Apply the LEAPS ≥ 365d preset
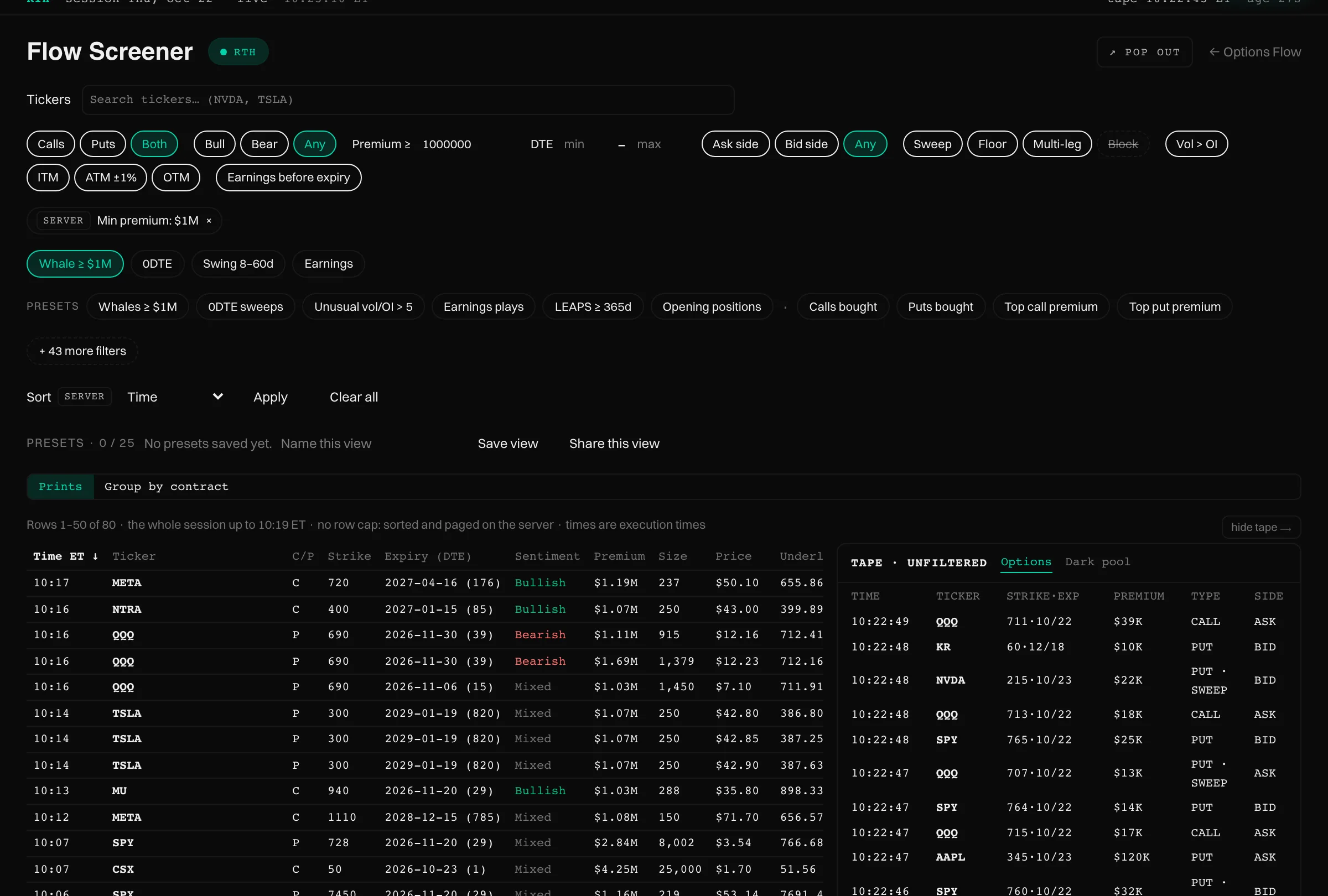1328x896 pixels. [593, 306]
